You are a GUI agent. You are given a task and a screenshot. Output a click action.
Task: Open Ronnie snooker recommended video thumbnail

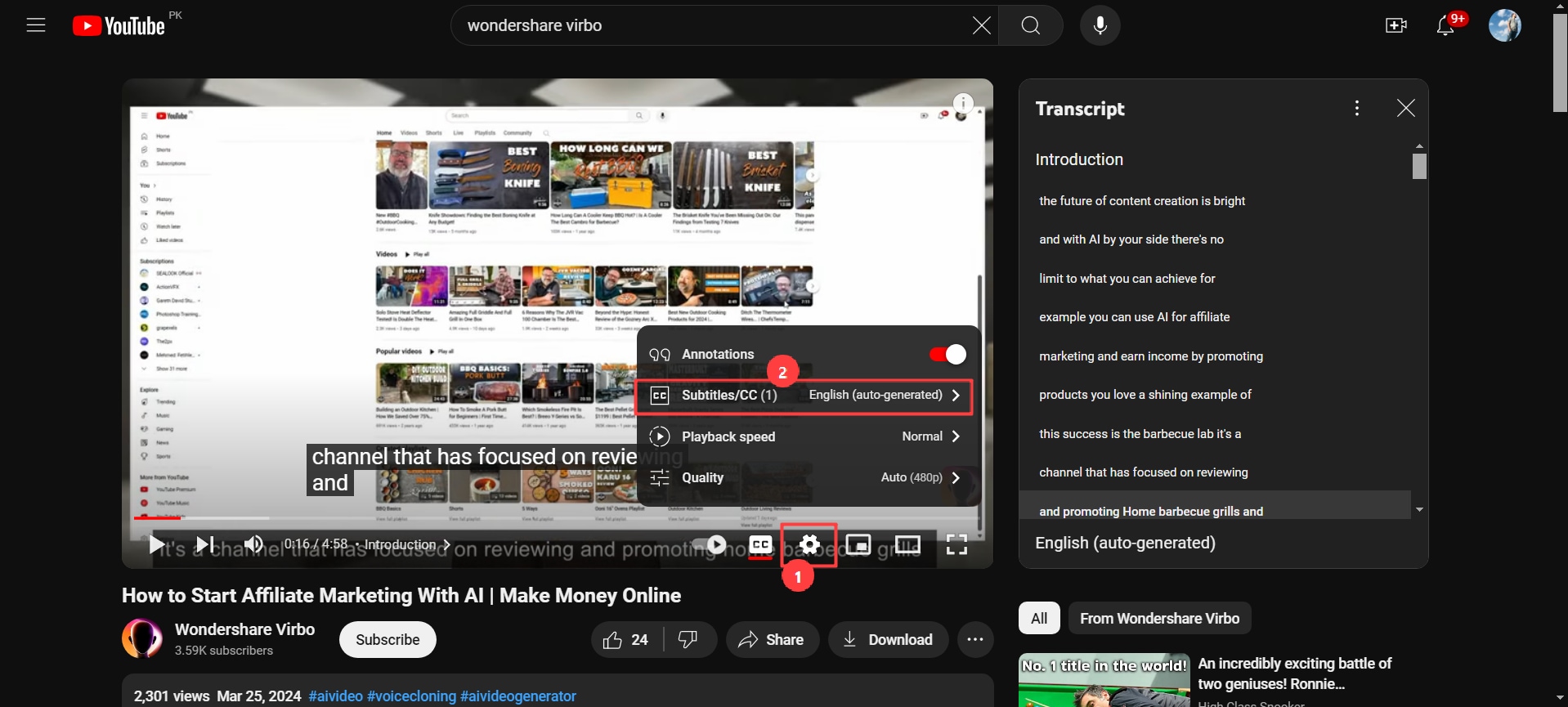[1104, 680]
